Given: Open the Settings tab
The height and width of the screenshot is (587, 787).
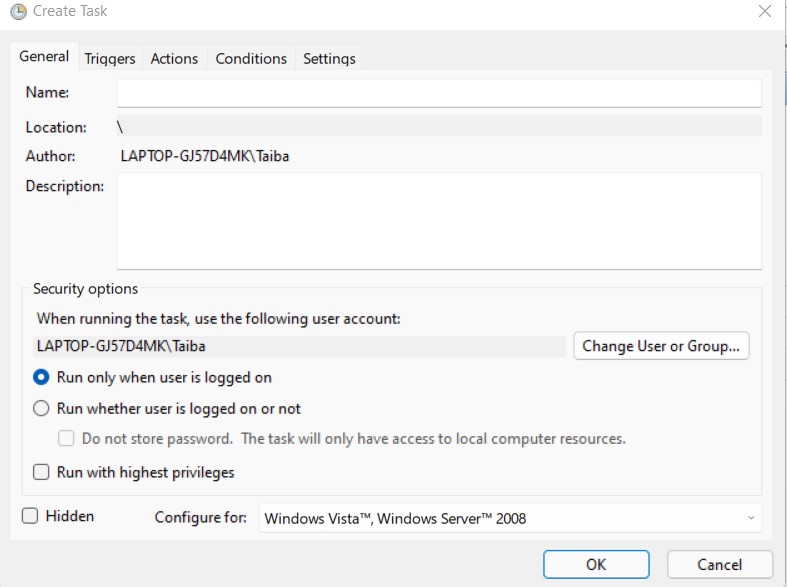Looking at the screenshot, I should (329, 59).
